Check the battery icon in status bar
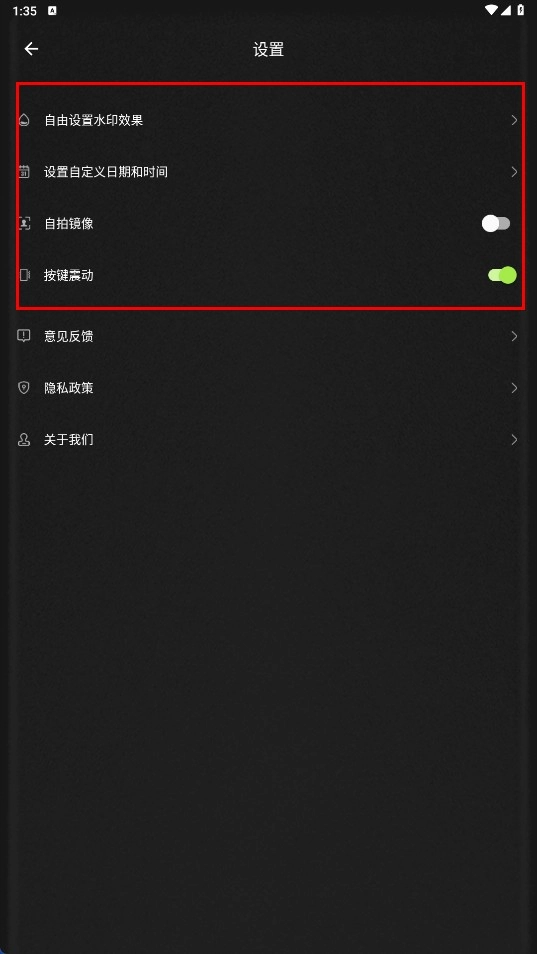Image resolution: width=537 pixels, height=954 pixels. pos(521,10)
